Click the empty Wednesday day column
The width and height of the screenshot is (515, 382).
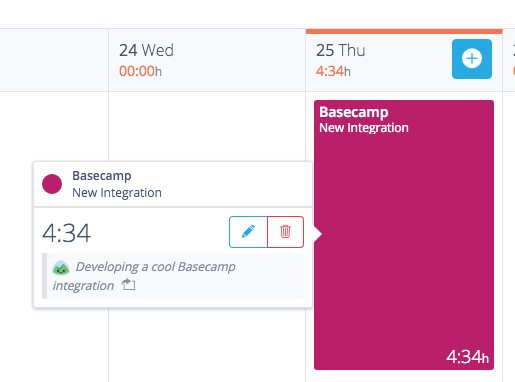[207, 127]
